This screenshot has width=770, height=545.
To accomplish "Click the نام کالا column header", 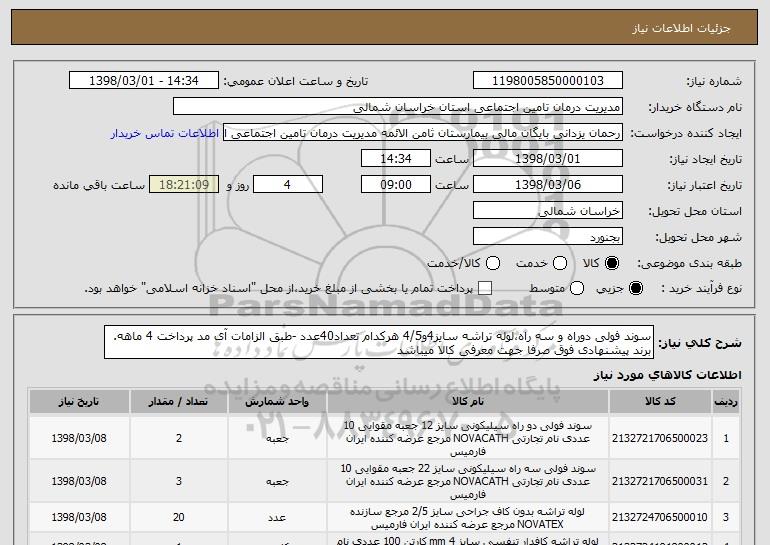I will coord(468,402).
